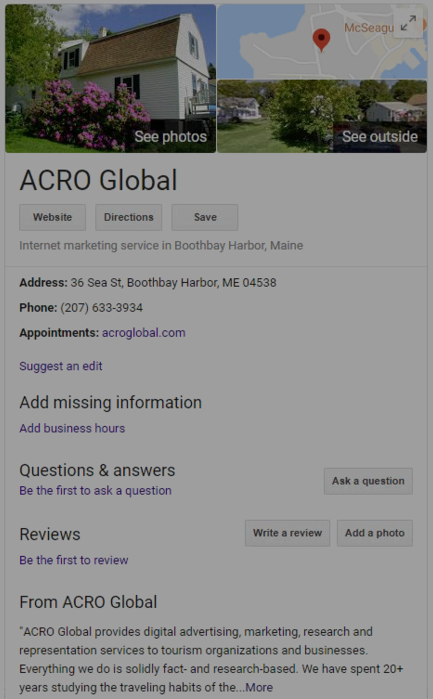Image resolution: width=433 pixels, height=699 pixels.
Task: Click the Write a review button
Action: pyautogui.click(x=287, y=533)
